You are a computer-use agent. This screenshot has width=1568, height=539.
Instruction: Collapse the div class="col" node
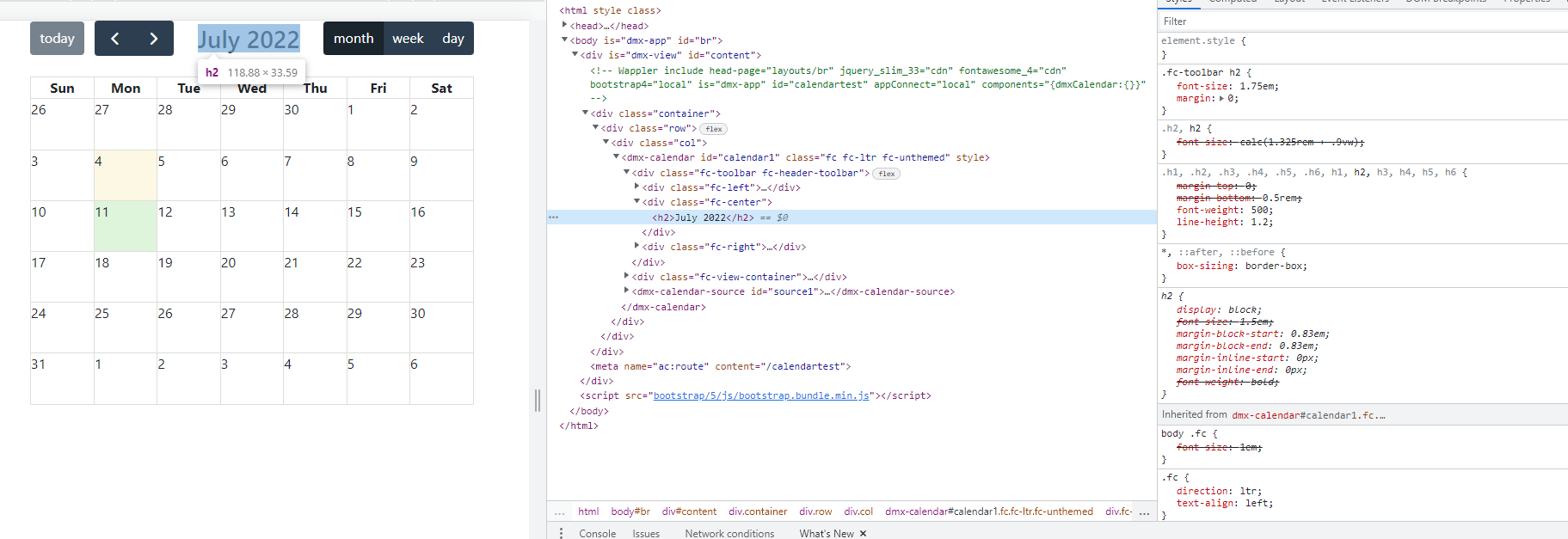[606, 142]
